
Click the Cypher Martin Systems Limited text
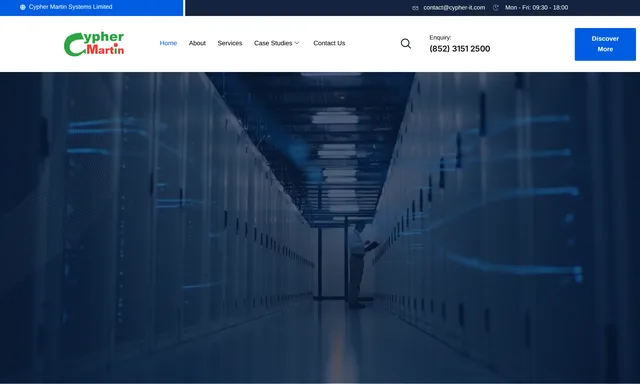click(71, 7)
